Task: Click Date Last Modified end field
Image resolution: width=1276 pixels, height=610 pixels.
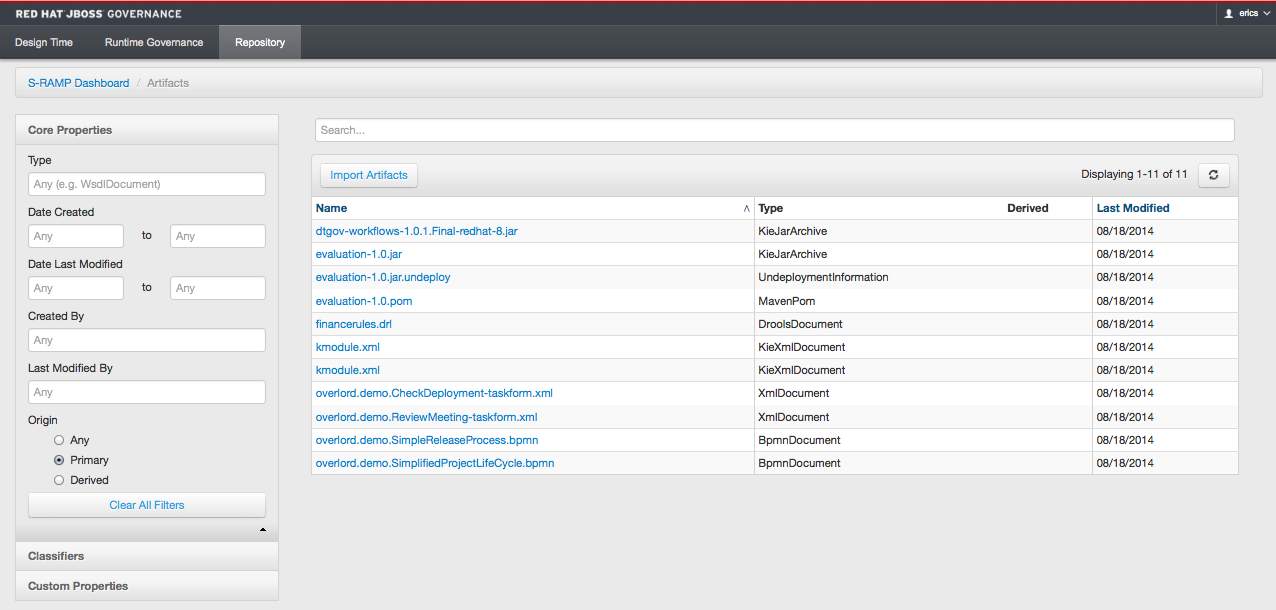Action: coord(218,288)
